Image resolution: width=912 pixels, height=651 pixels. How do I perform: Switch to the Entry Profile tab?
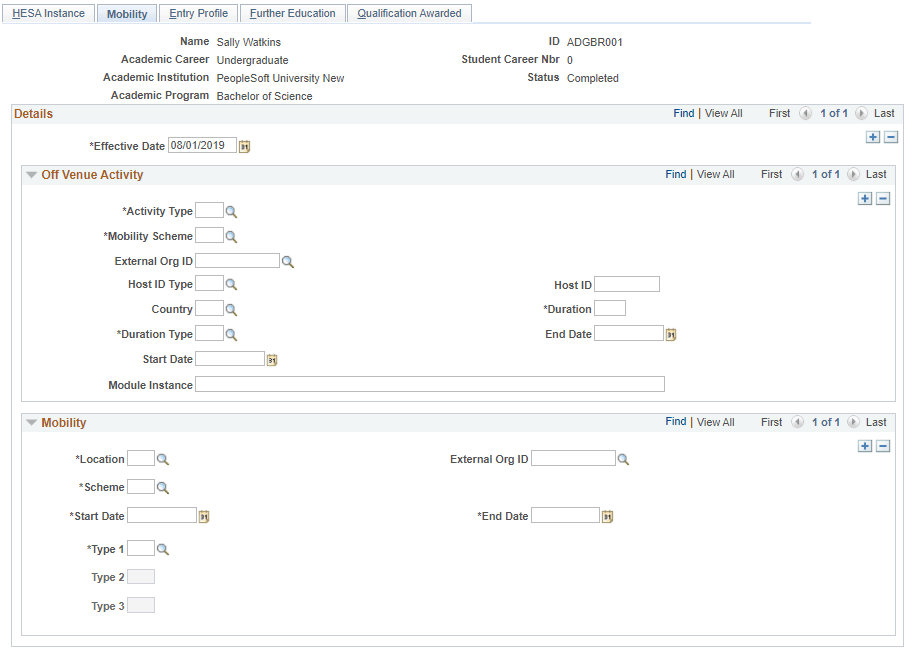(x=198, y=13)
